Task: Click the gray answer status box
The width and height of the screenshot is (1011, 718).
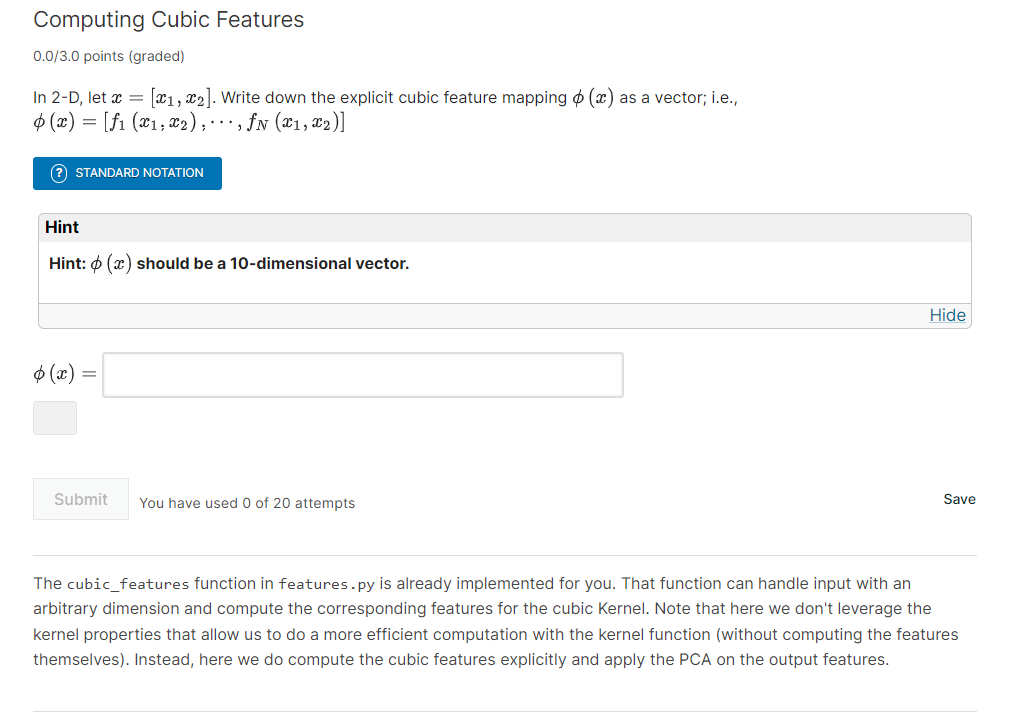Action: 55,418
